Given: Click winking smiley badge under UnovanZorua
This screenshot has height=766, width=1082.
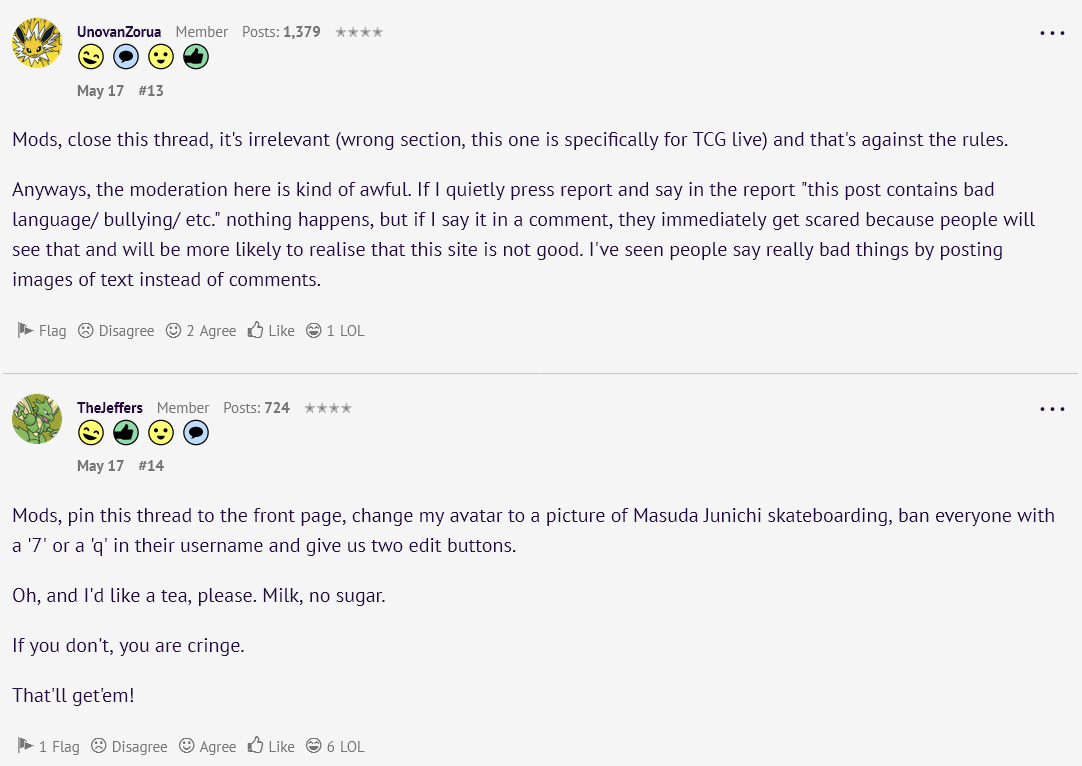Looking at the screenshot, I should [x=91, y=57].
